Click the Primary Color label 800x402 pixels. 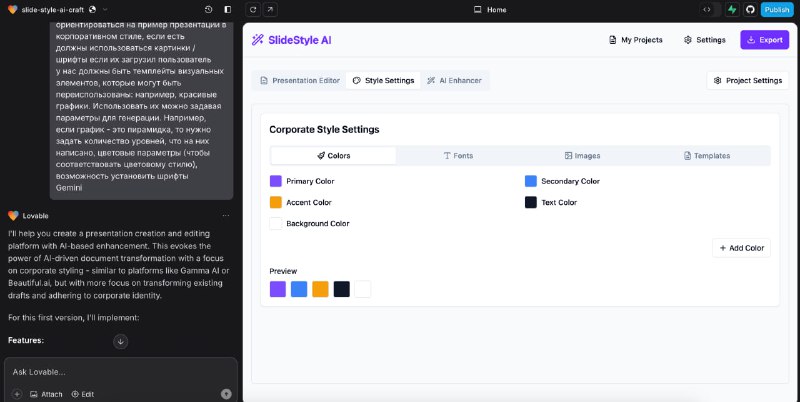tap(310, 181)
